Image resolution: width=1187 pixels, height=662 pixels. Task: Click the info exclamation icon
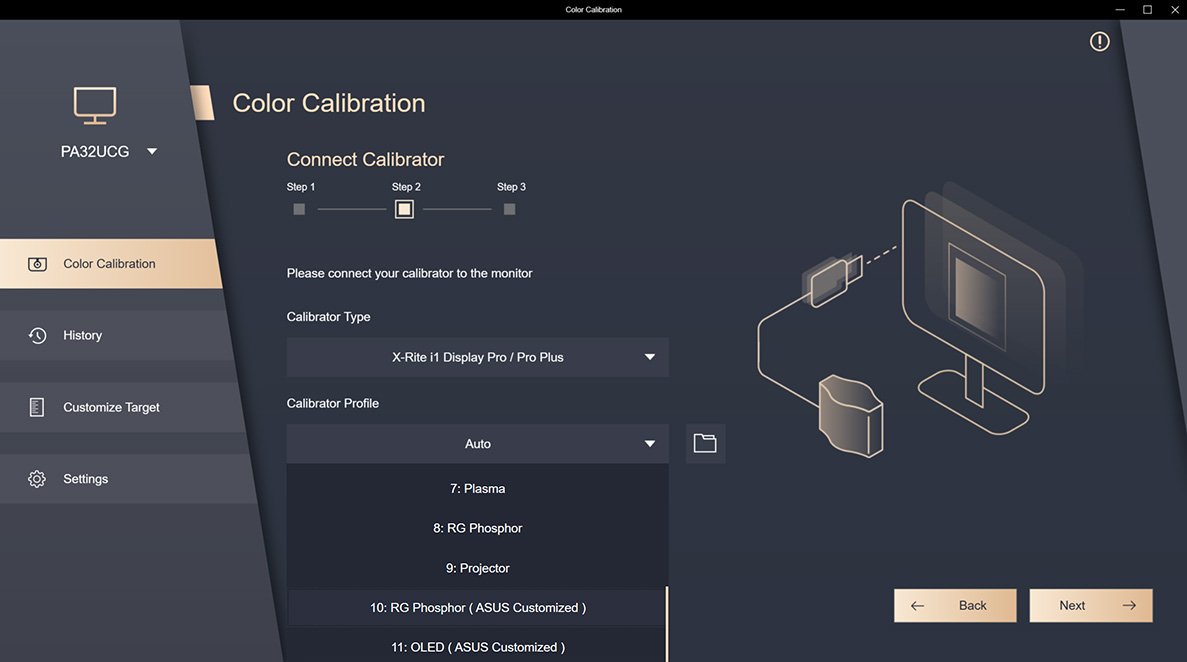pos(1099,42)
